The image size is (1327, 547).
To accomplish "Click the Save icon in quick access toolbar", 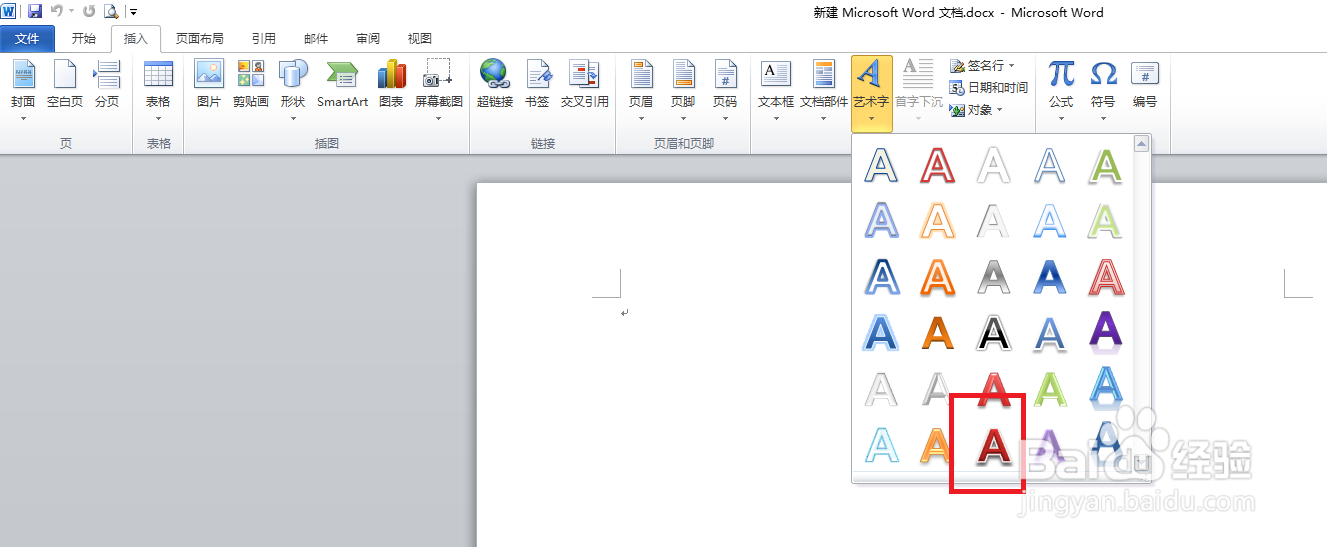I will [35, 11].
